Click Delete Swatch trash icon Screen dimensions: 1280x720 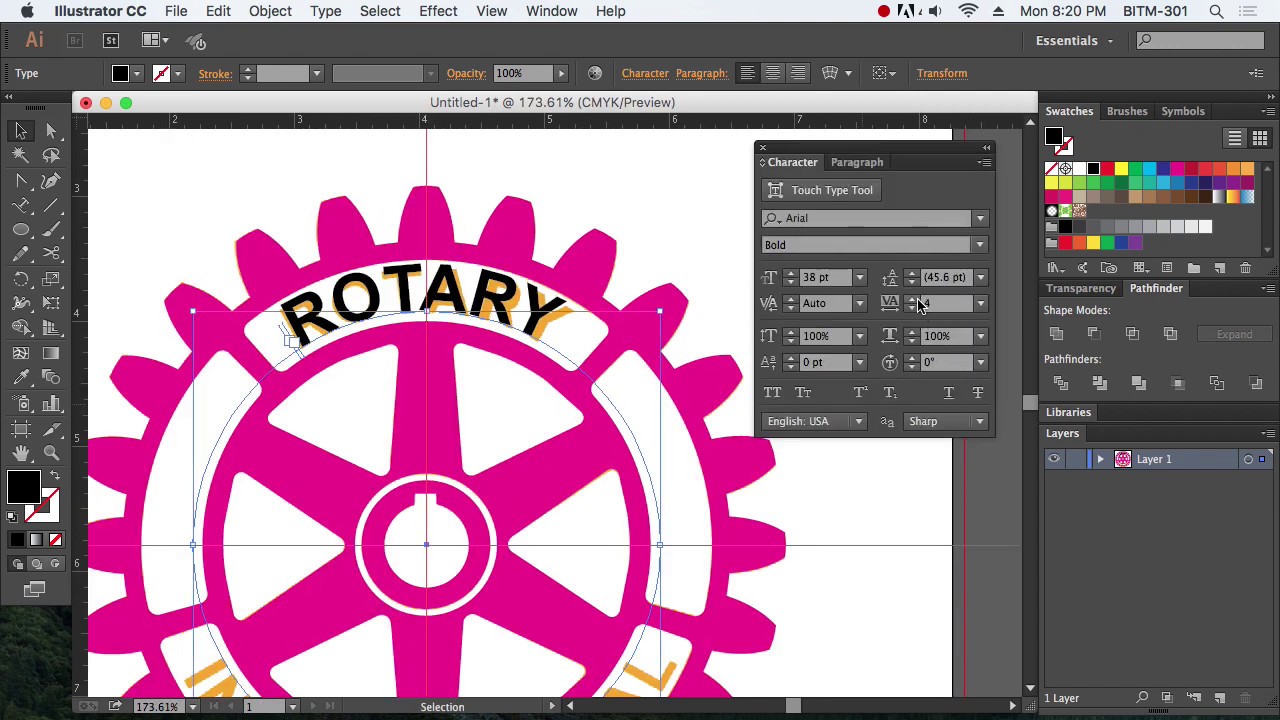point(1245,268)
